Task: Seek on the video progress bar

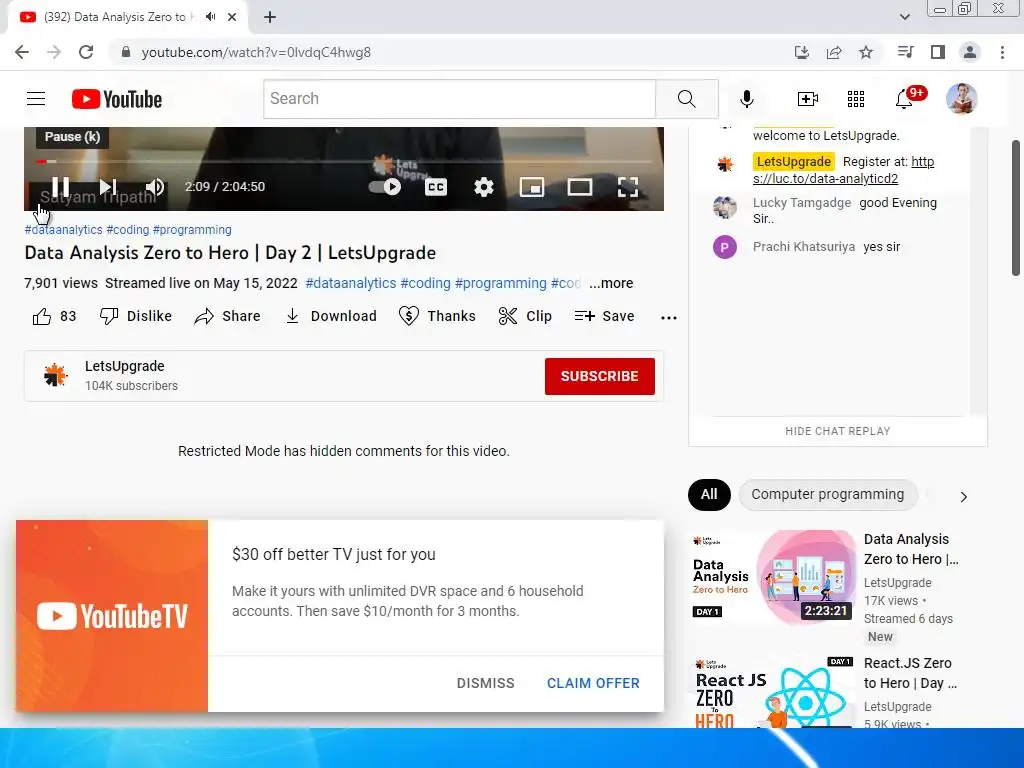Action: [344, 161]
